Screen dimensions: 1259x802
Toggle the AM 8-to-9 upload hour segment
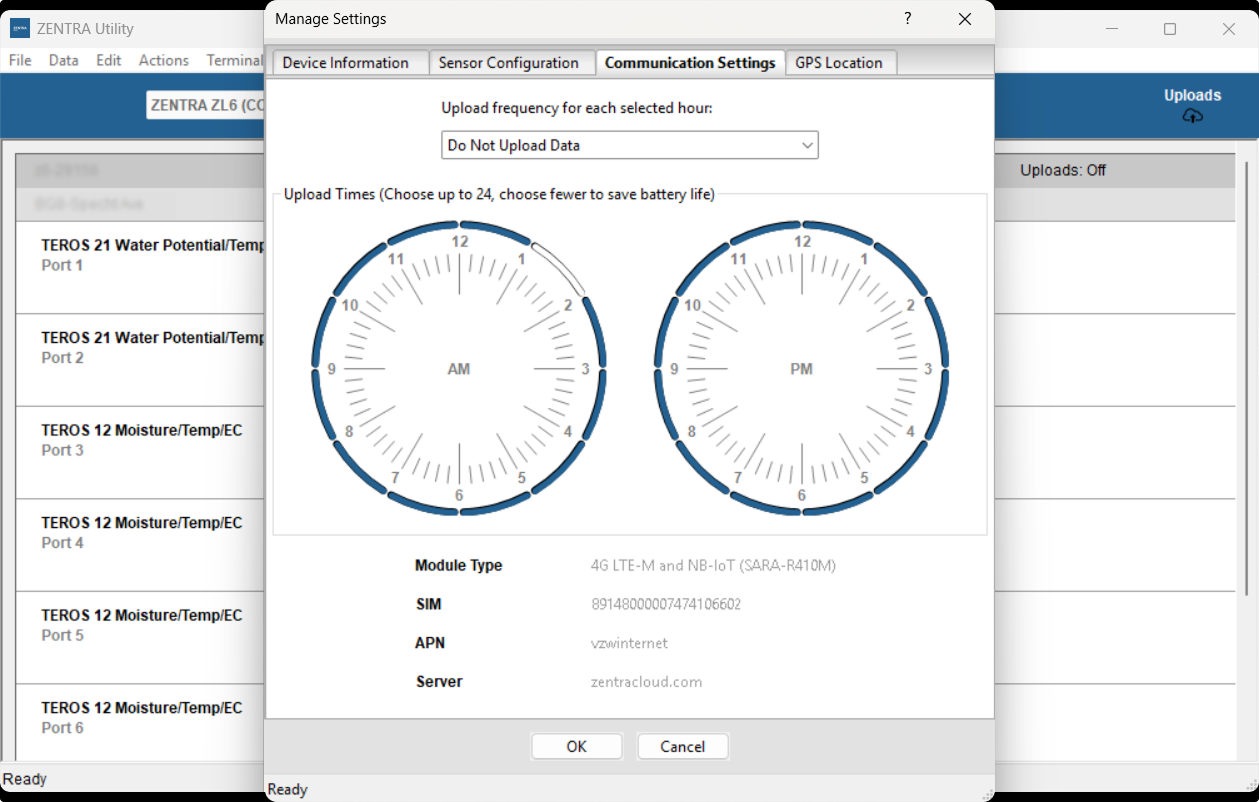coord(324,405)
